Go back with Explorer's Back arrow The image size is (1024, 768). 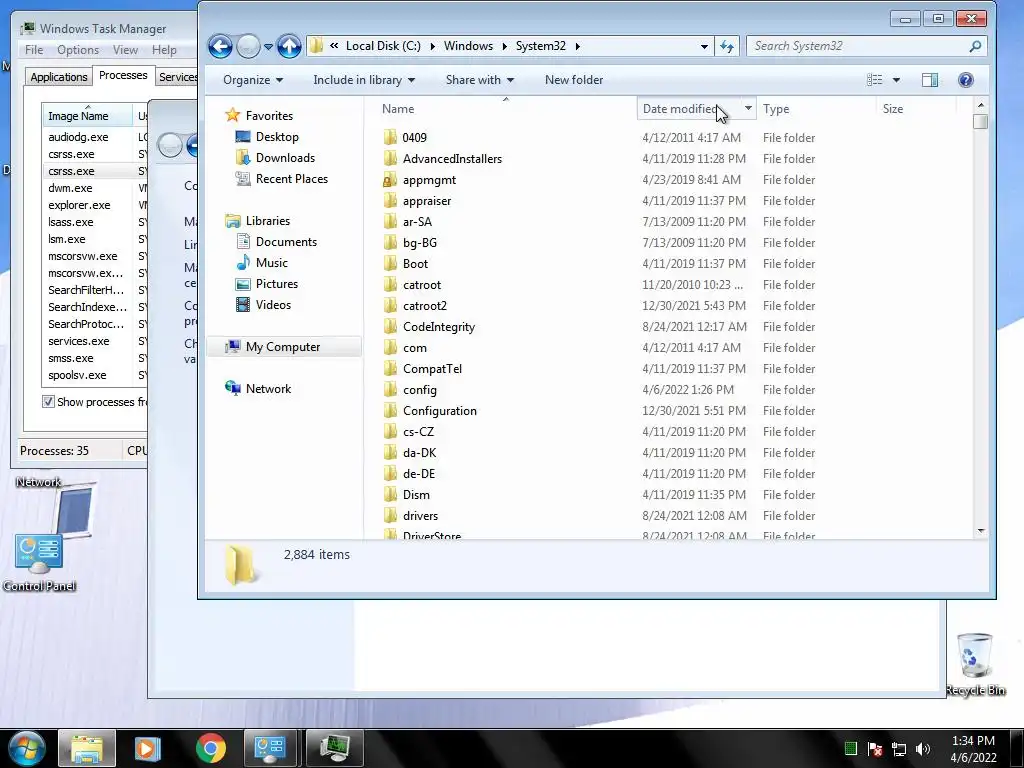(x=220, y=46)
